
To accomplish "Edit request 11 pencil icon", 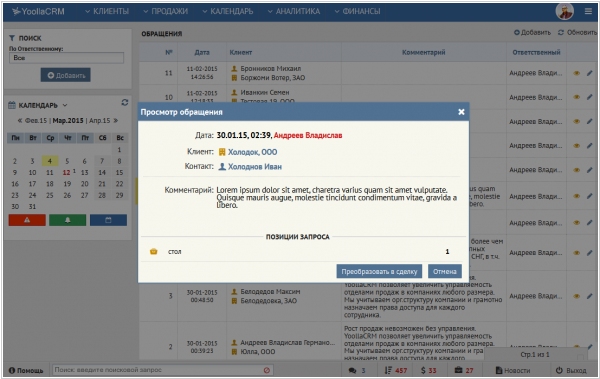I will coord(590,73).
